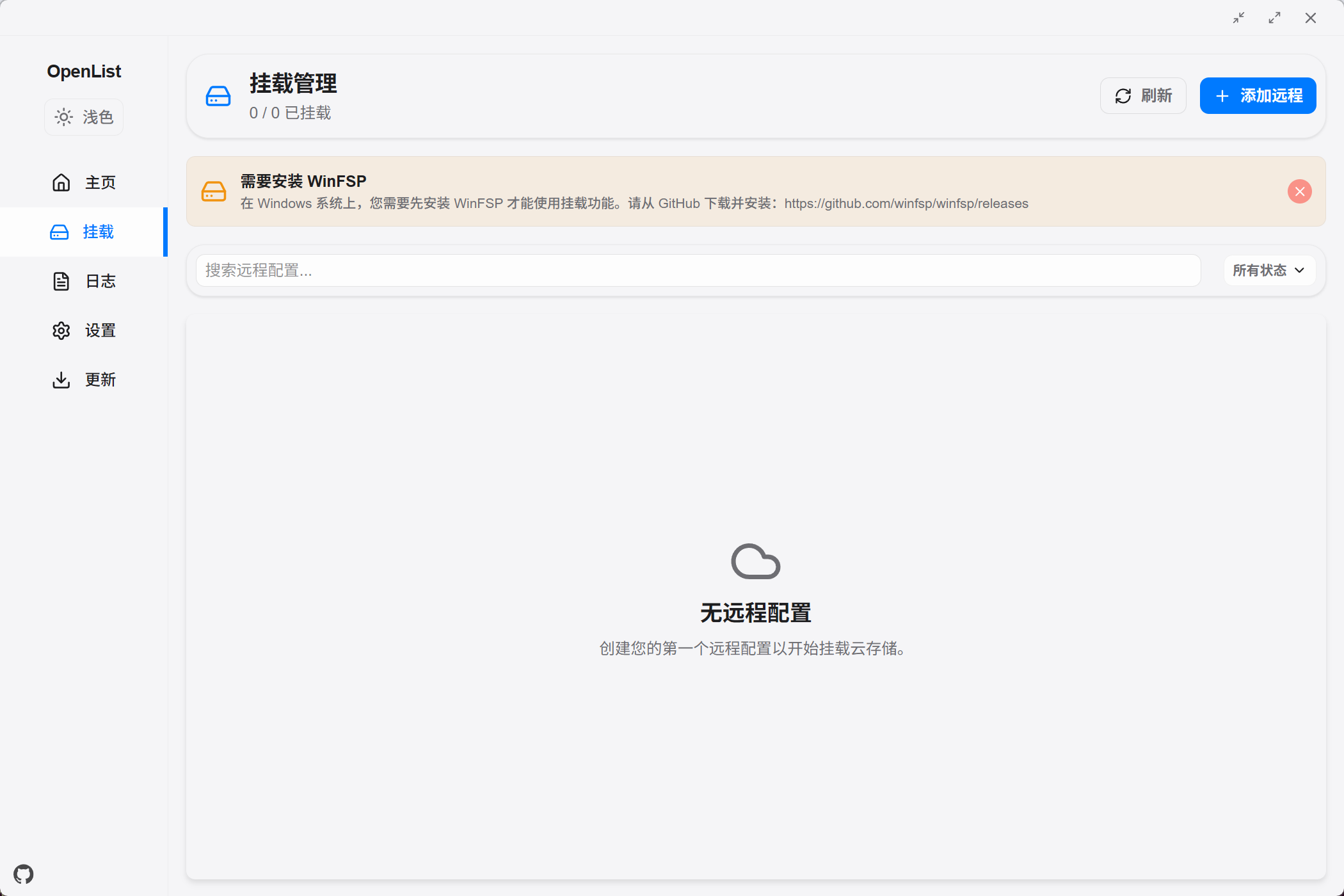Screen dimensions: 1344x896
Task: Click the logs document icon
Action: coord(61,282)
